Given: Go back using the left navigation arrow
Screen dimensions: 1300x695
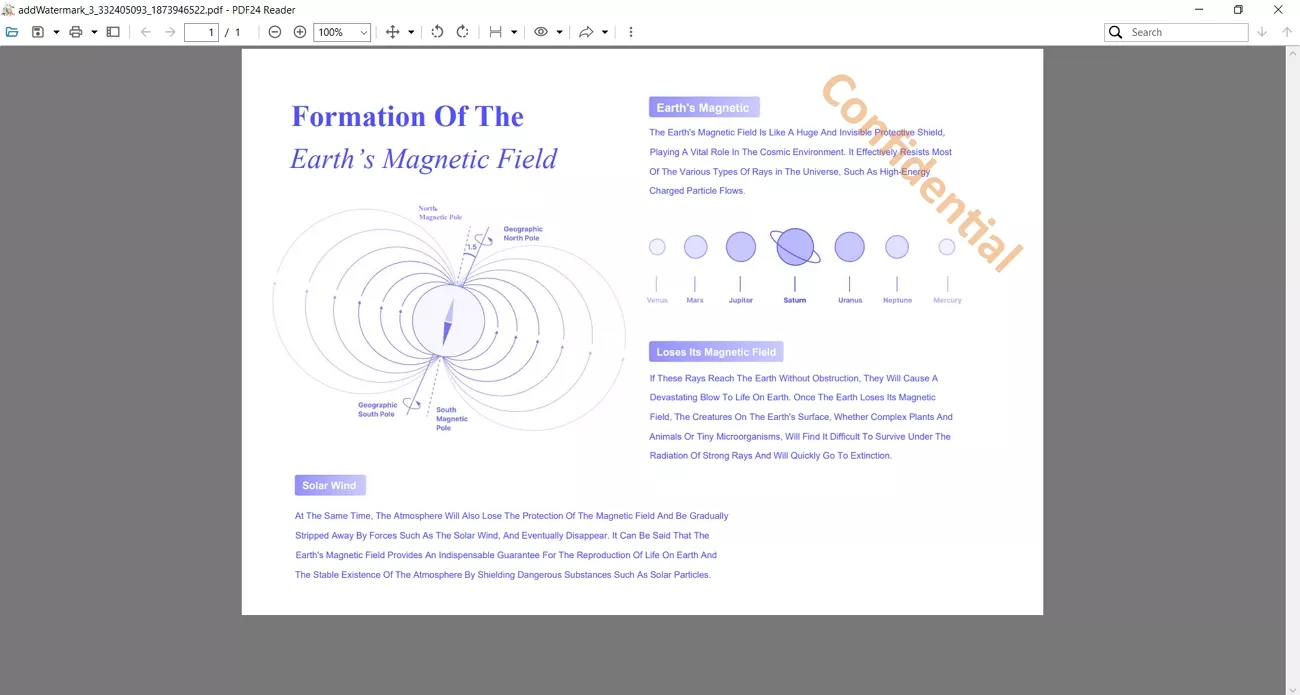Looking at the screenshot, I should (146, 31).
